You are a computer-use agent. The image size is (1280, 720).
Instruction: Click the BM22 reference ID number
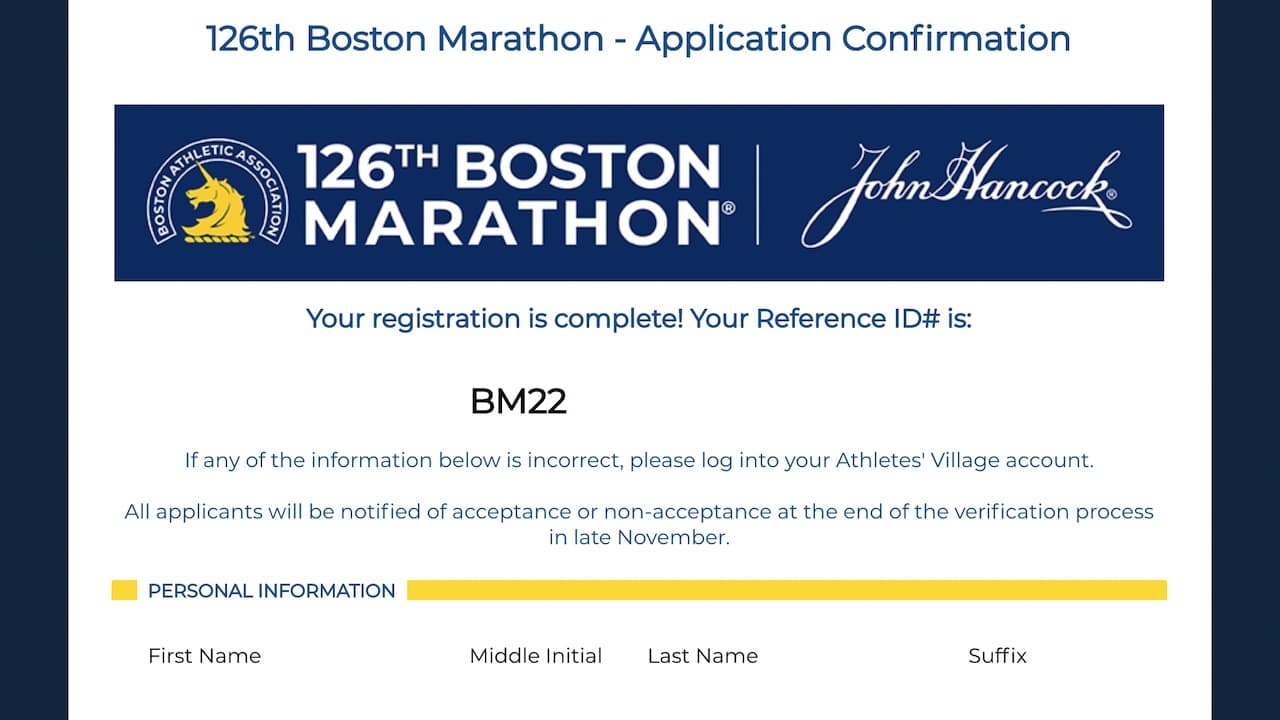coord(518,402)
